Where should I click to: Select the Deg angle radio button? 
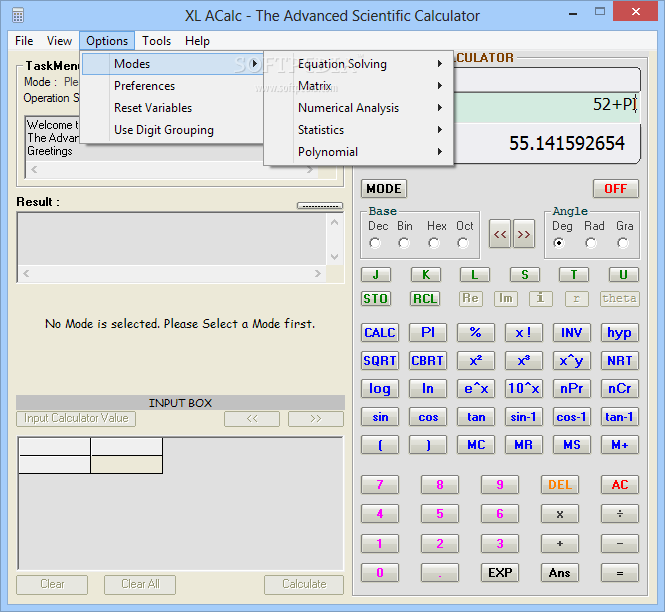(x=559, y=243)
